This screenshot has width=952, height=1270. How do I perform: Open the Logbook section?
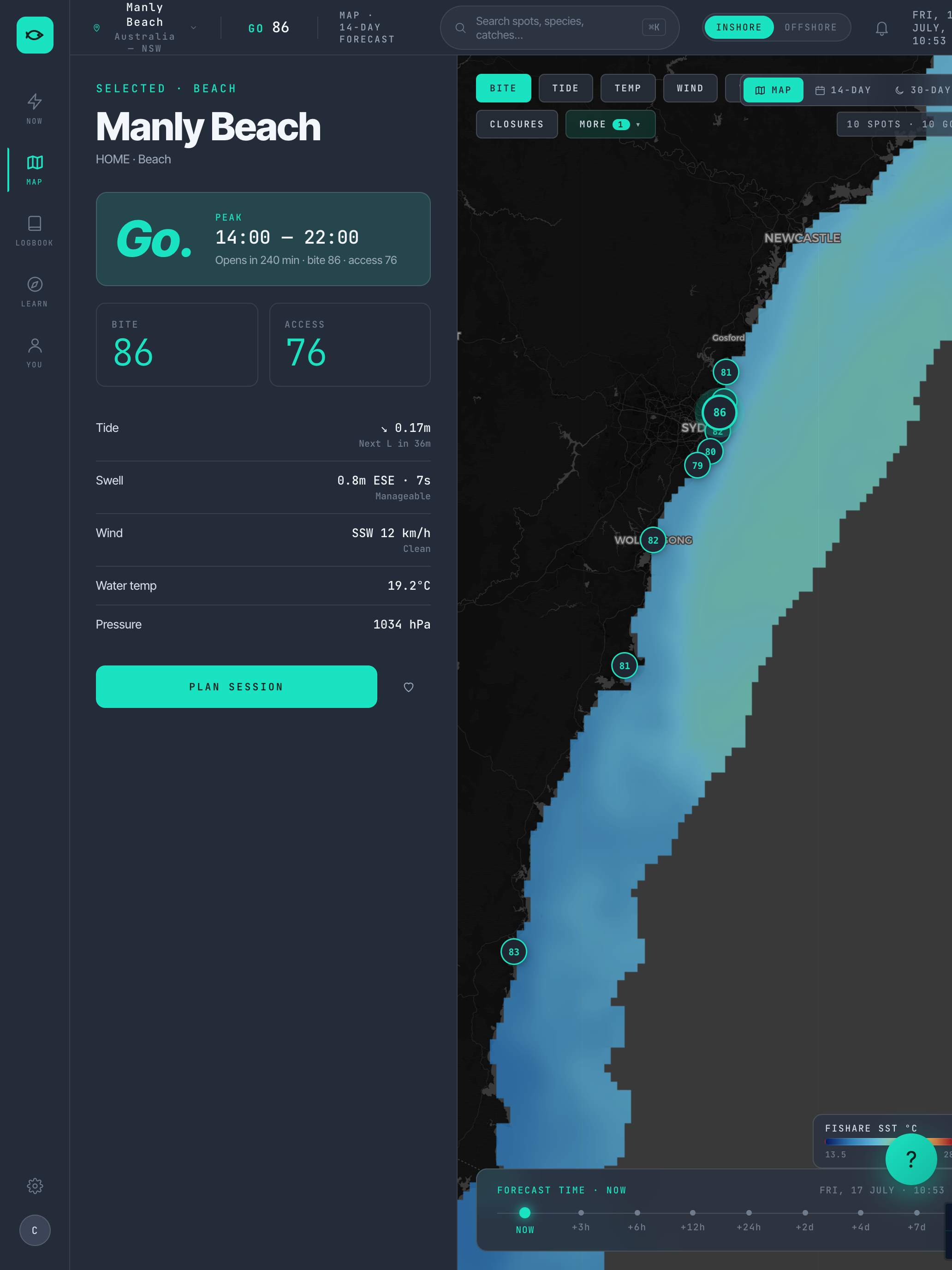point(35,230)
